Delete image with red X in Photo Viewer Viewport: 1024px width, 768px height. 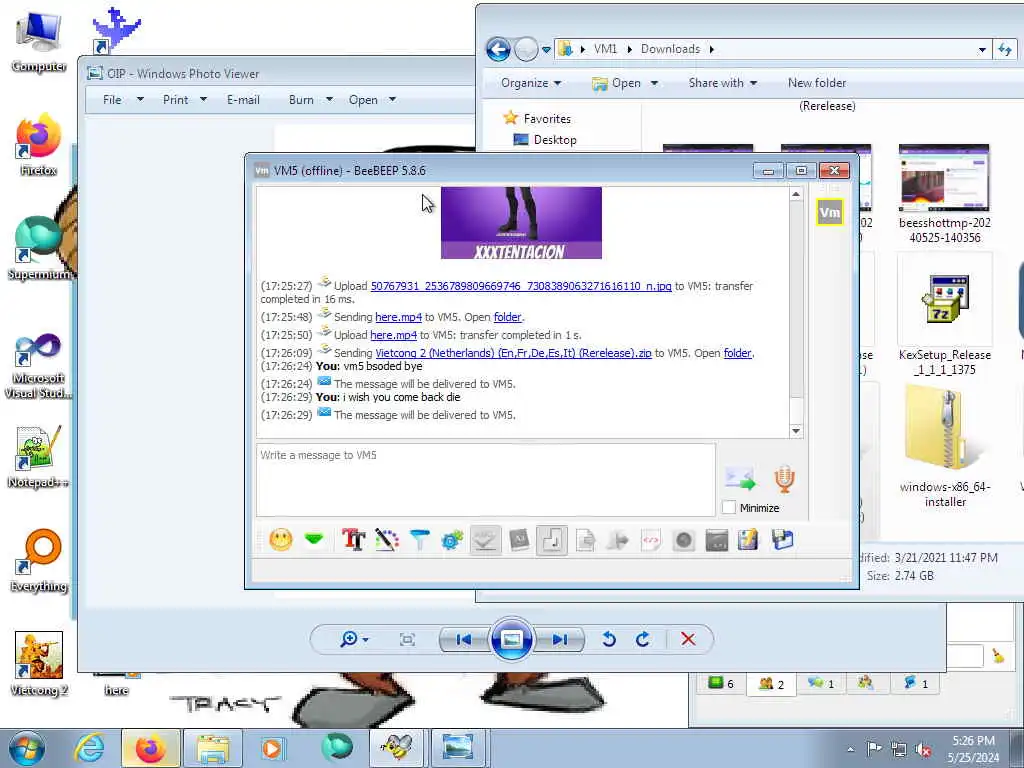point(688,639)
